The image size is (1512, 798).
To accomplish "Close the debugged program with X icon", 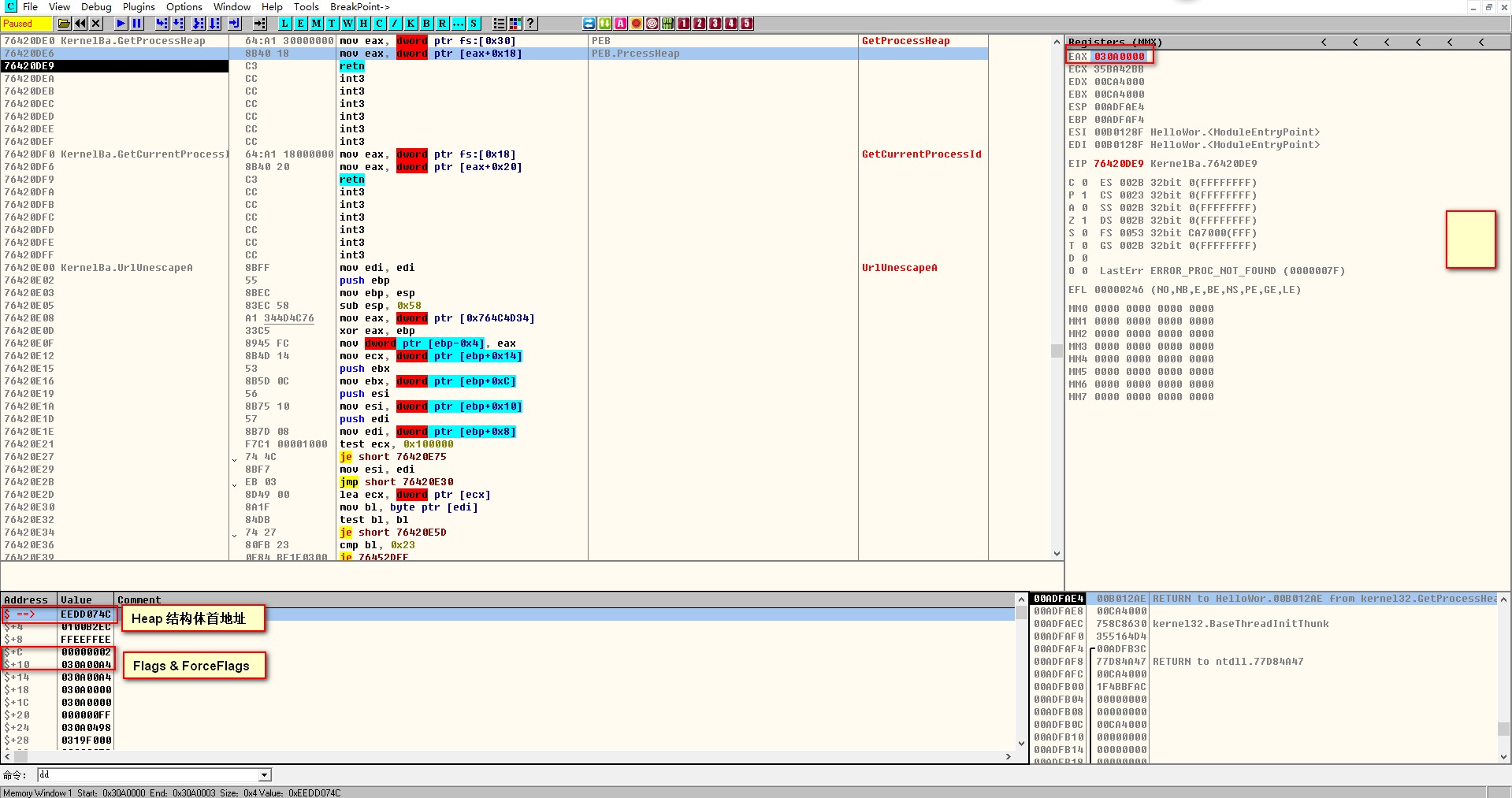I will [x=96, y=24].
